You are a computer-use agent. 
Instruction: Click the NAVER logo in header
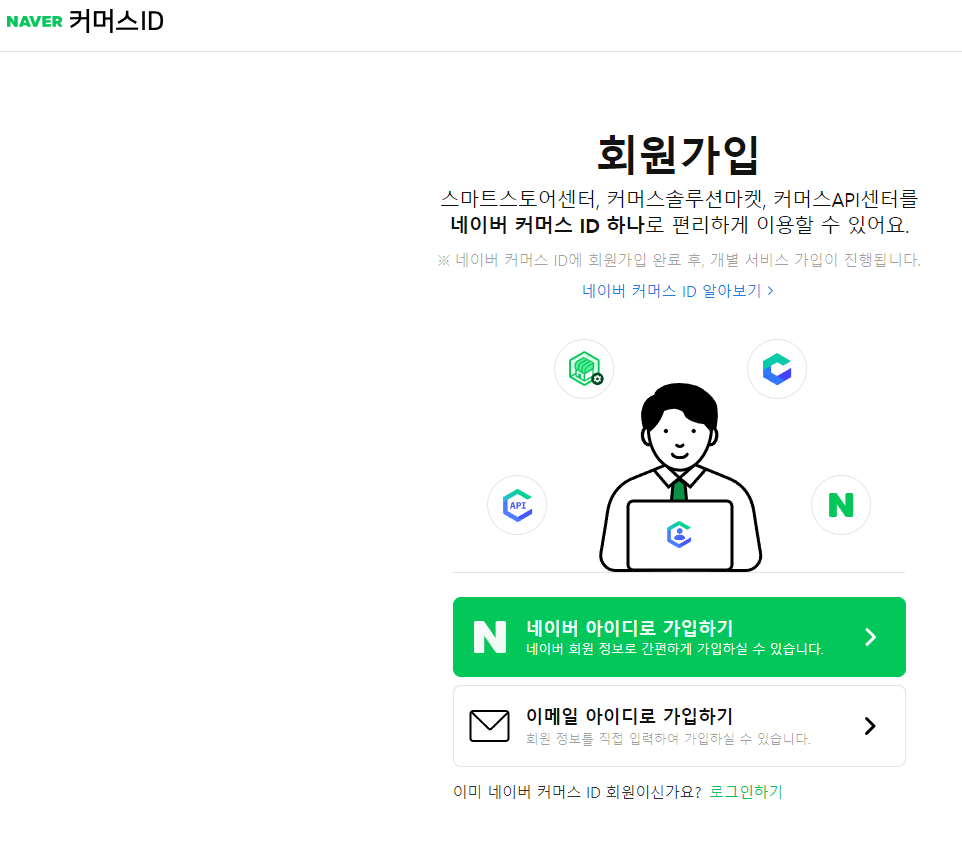(34, 21)
